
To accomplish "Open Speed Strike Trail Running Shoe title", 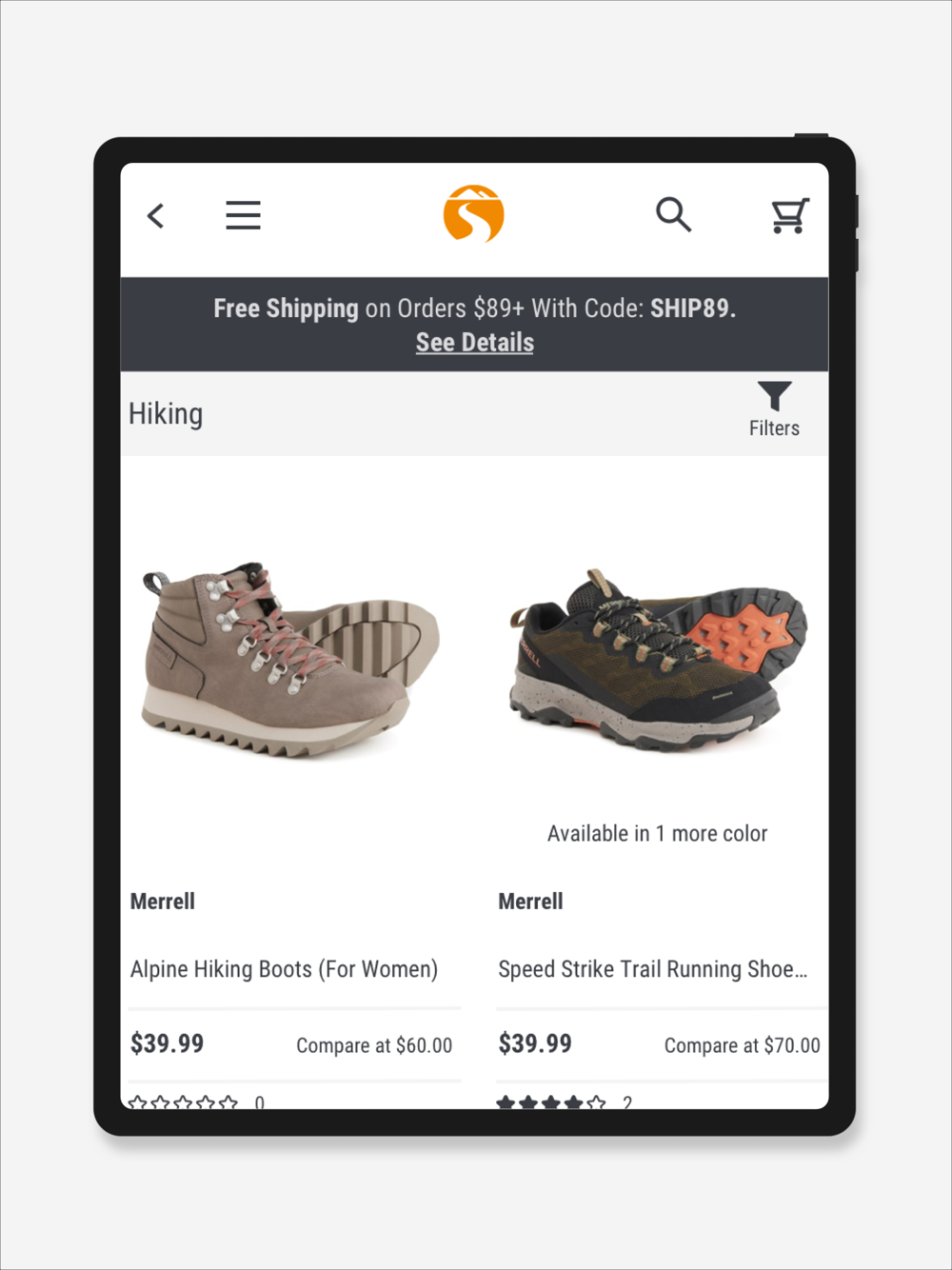I will (x=653, y=969).
